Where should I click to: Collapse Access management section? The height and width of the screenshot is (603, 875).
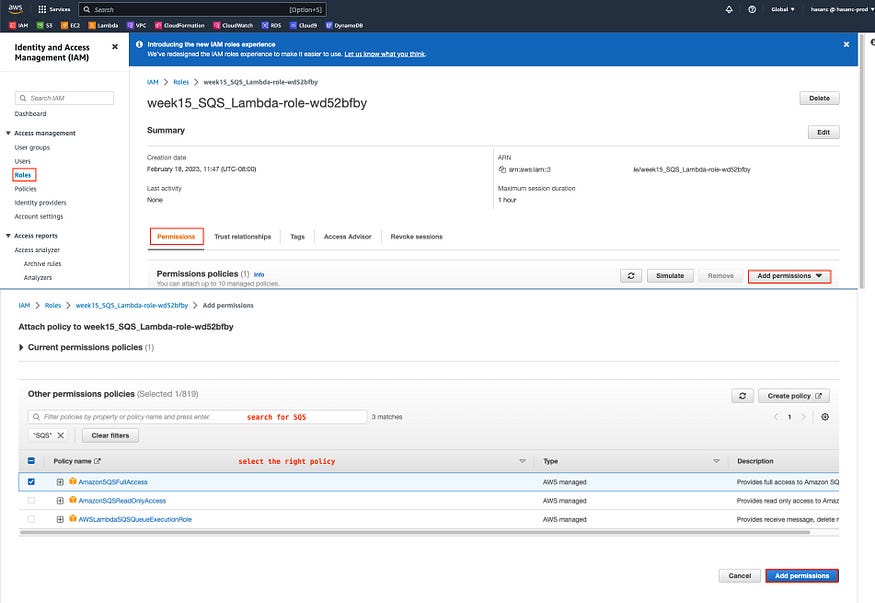pos(8,133)
